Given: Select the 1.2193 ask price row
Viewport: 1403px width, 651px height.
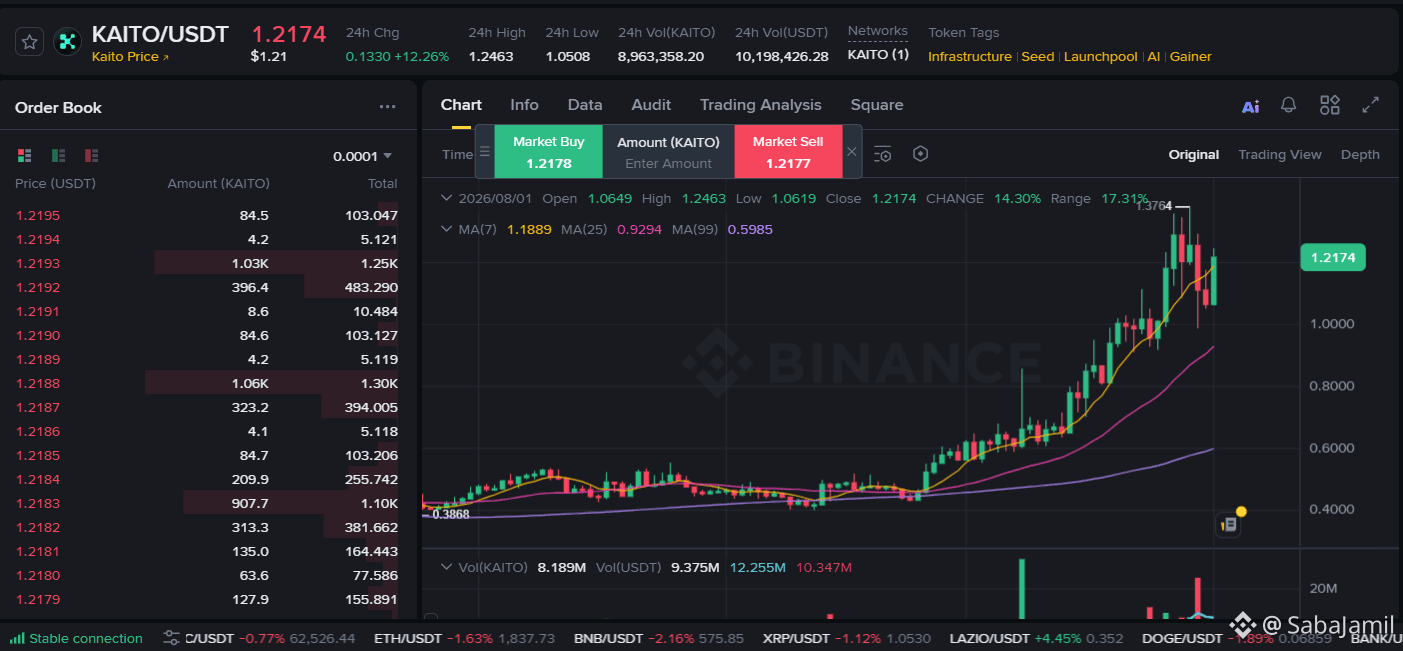Looking at the screenshot, I should tap(207, 263).
